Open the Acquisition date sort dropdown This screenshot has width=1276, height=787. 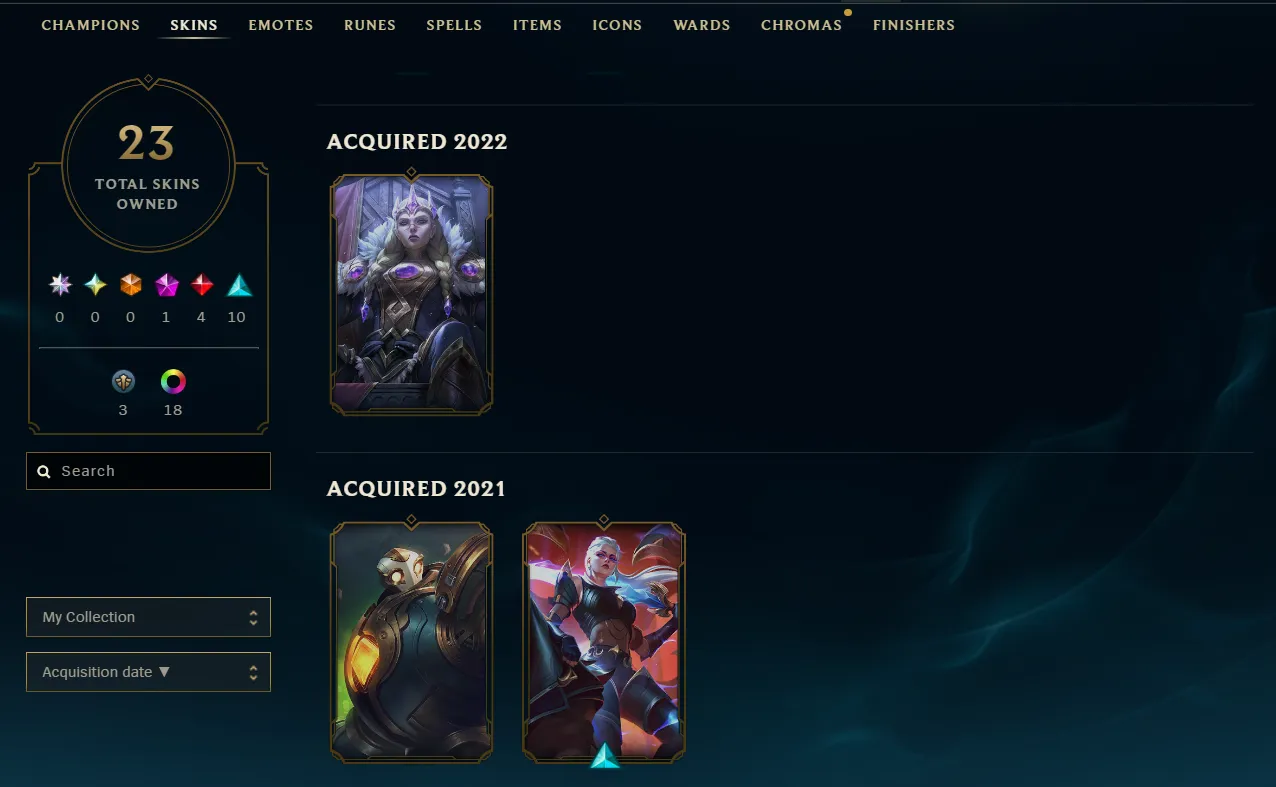148,672
